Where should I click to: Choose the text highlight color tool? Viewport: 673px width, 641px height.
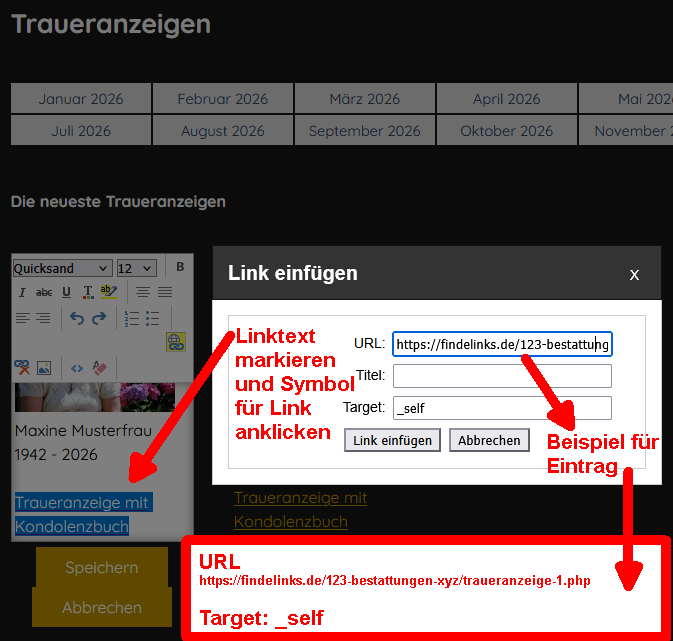108,293
